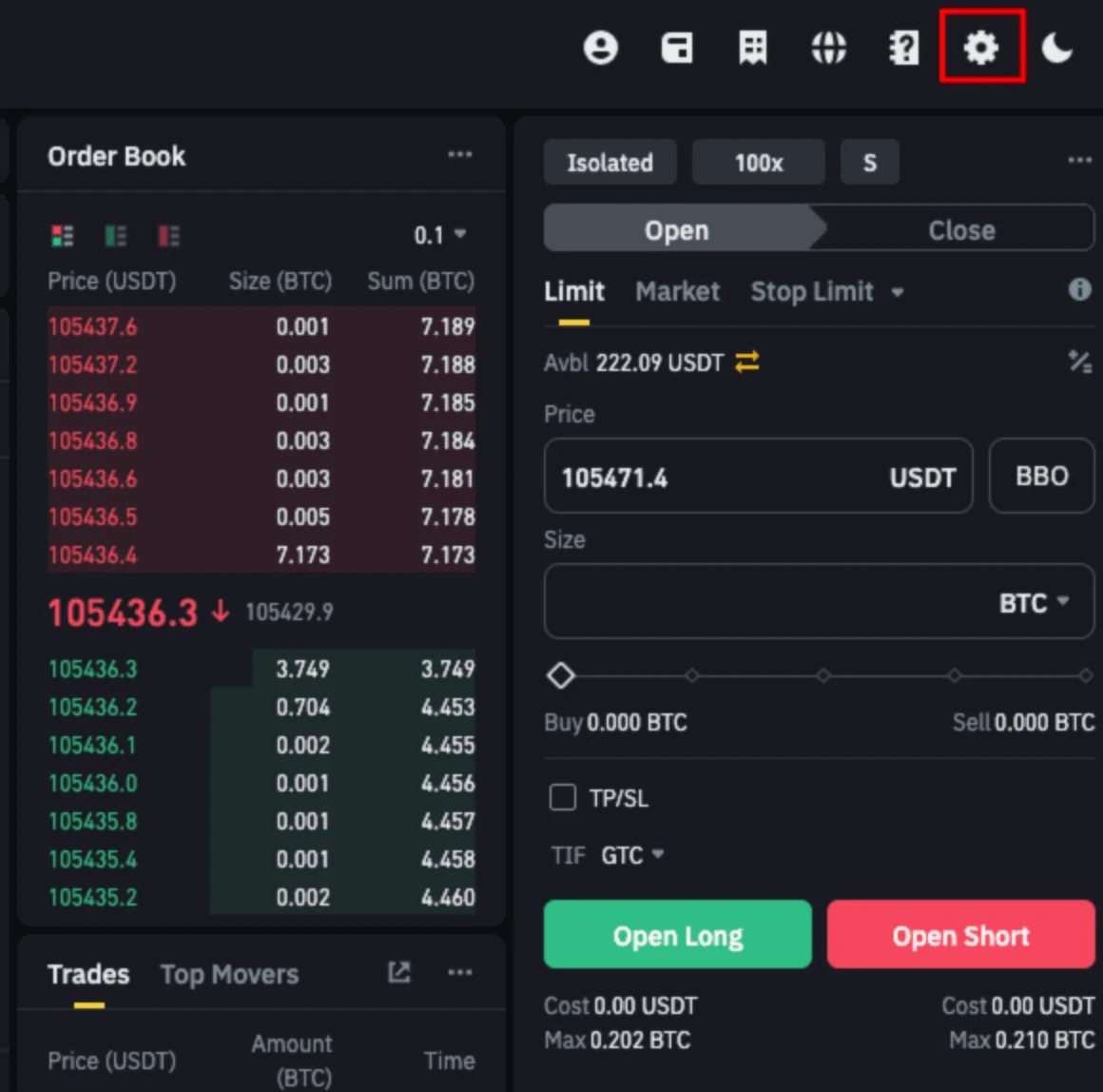Click the transfer arrows next to available USDT

[747, 361]
